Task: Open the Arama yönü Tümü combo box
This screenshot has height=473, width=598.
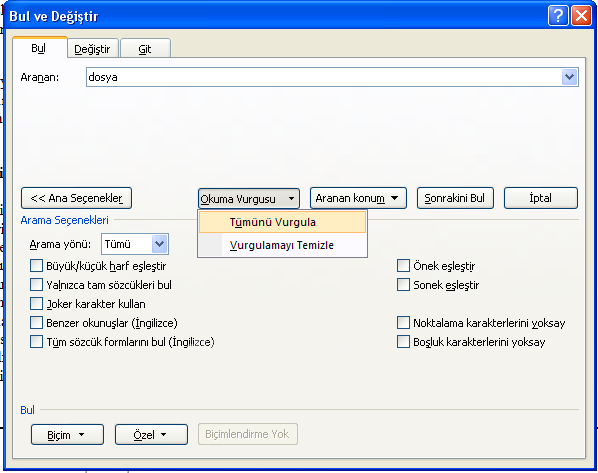Action: [135, 244]
